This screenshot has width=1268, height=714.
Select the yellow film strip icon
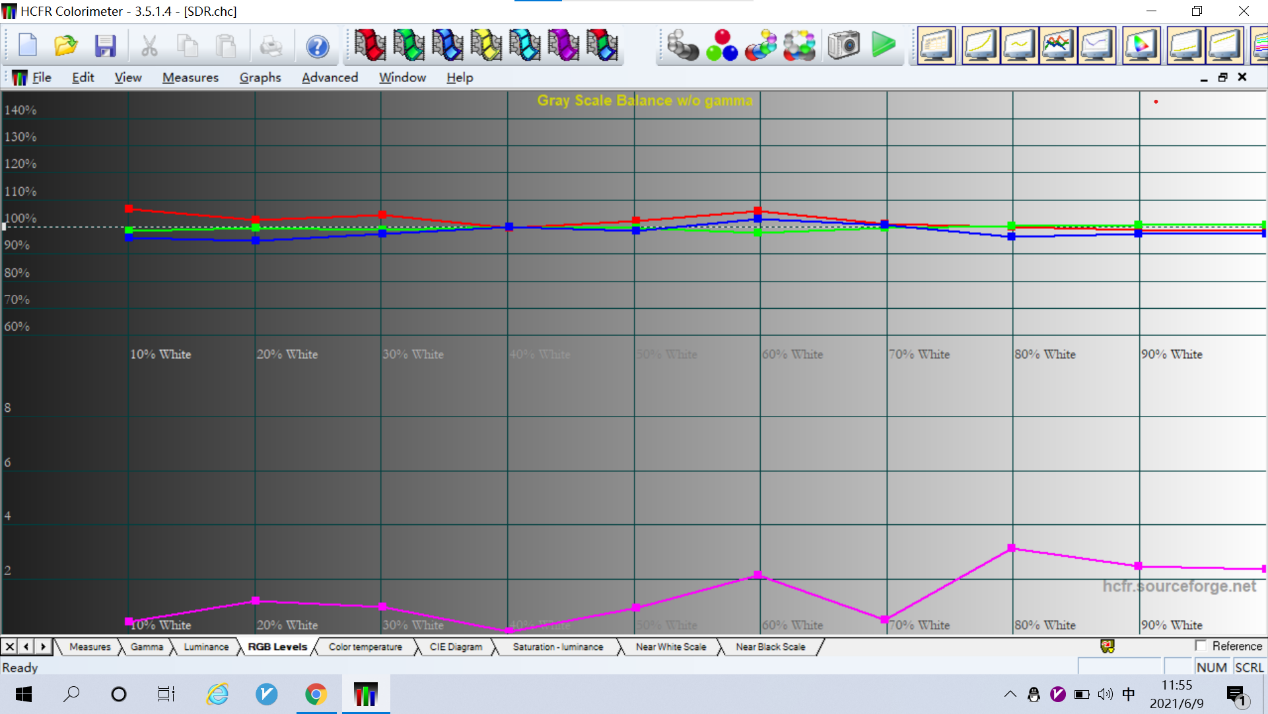(487, 45)
